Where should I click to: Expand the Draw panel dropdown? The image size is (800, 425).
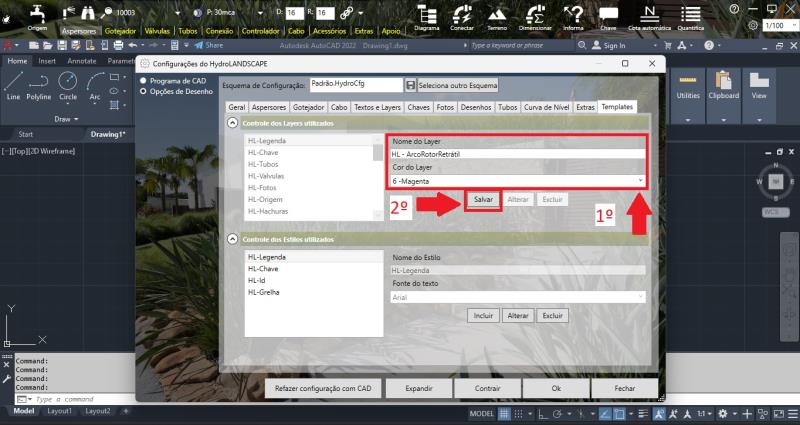(x=66, y=119)
